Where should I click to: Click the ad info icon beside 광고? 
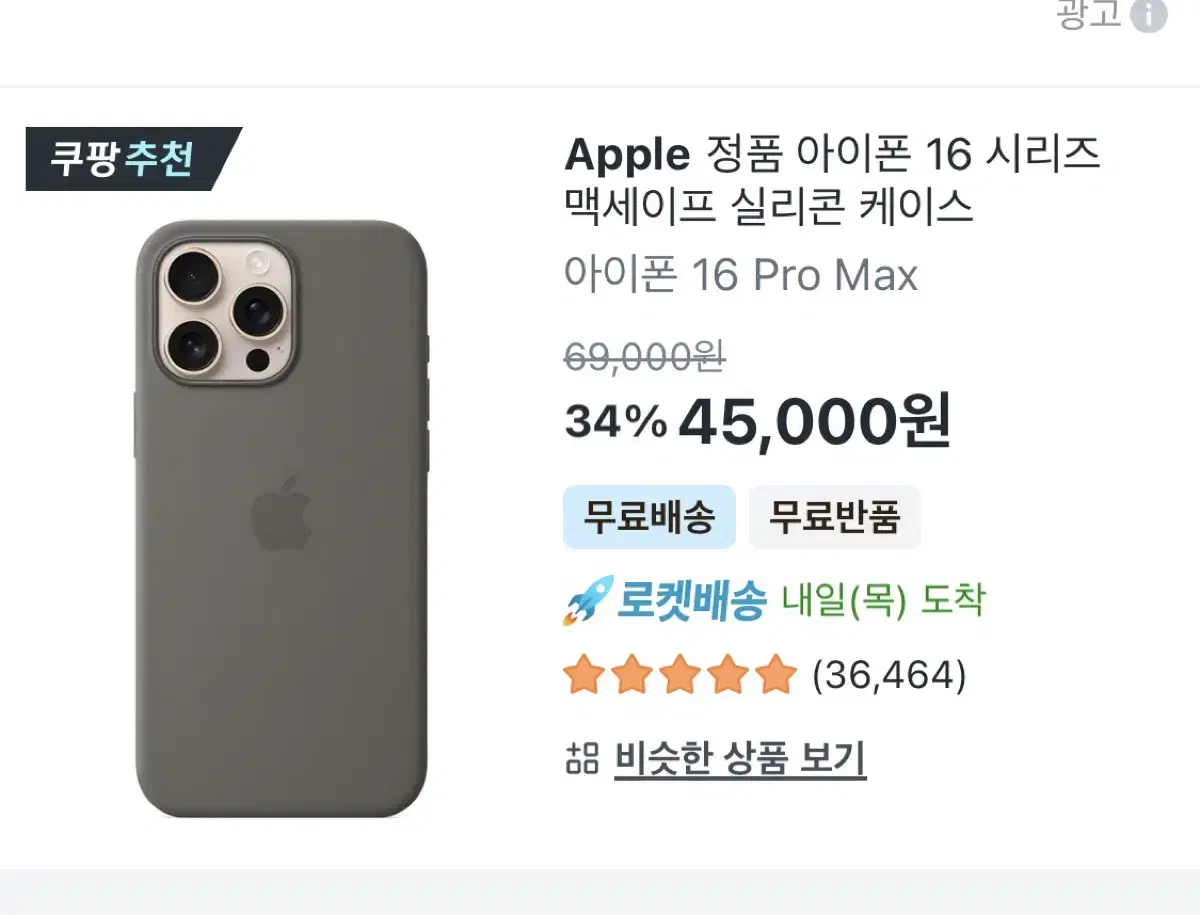pos(1148,14)
